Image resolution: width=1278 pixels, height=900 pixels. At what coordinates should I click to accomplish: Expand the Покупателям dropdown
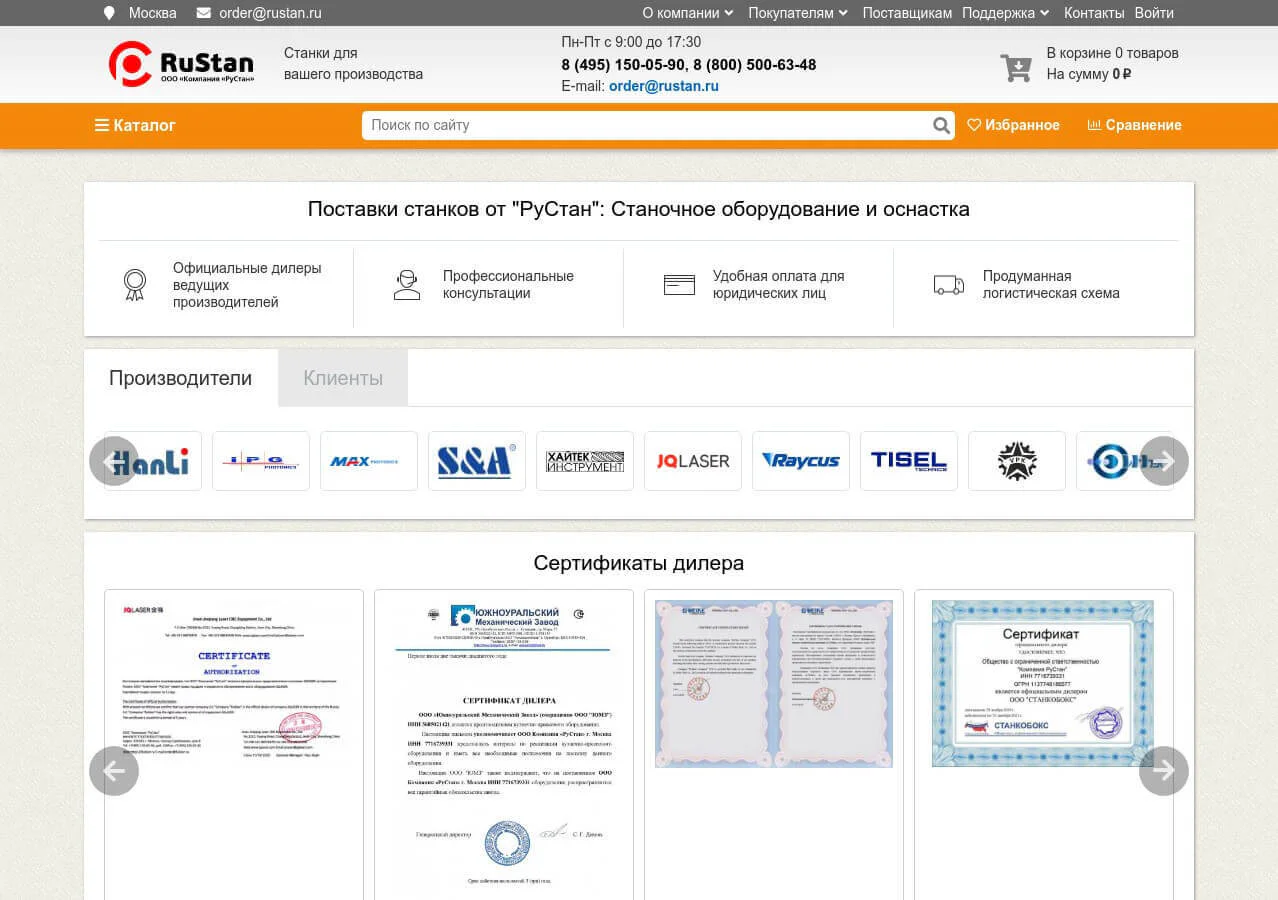[798, 13]
